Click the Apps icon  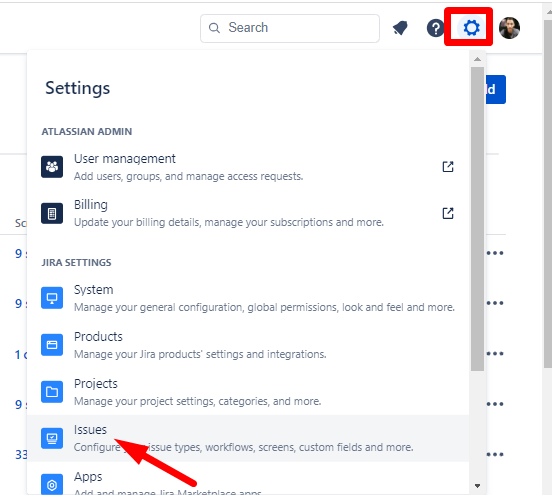tap(52, 485)
